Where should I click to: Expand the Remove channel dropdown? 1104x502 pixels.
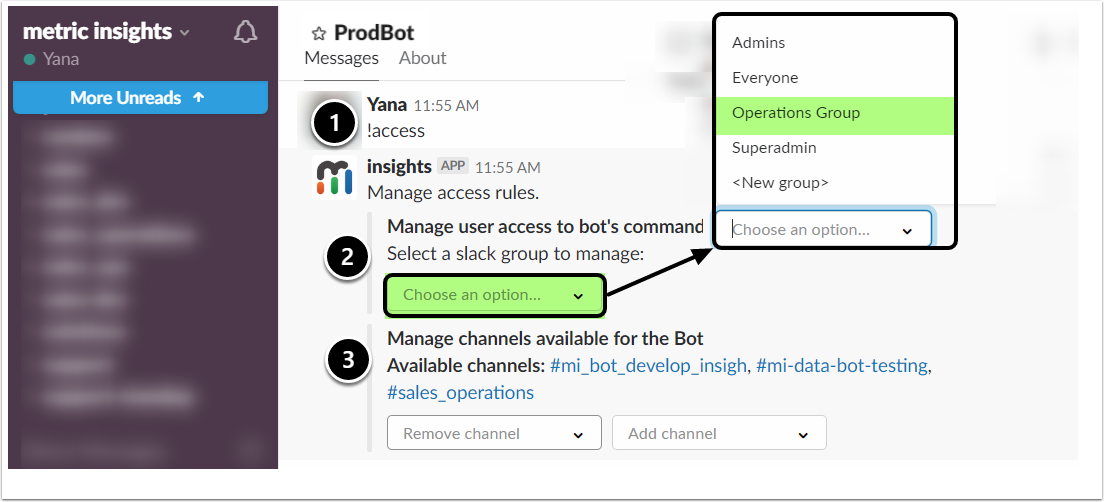(494, 433)
